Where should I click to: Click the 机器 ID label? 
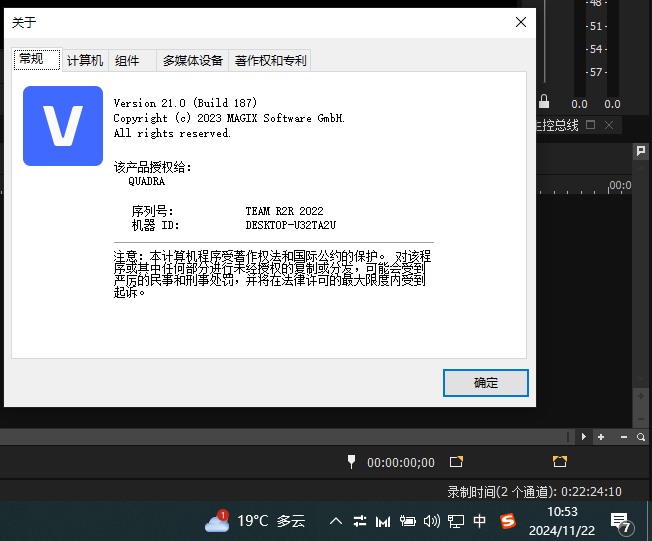(156, 225)
